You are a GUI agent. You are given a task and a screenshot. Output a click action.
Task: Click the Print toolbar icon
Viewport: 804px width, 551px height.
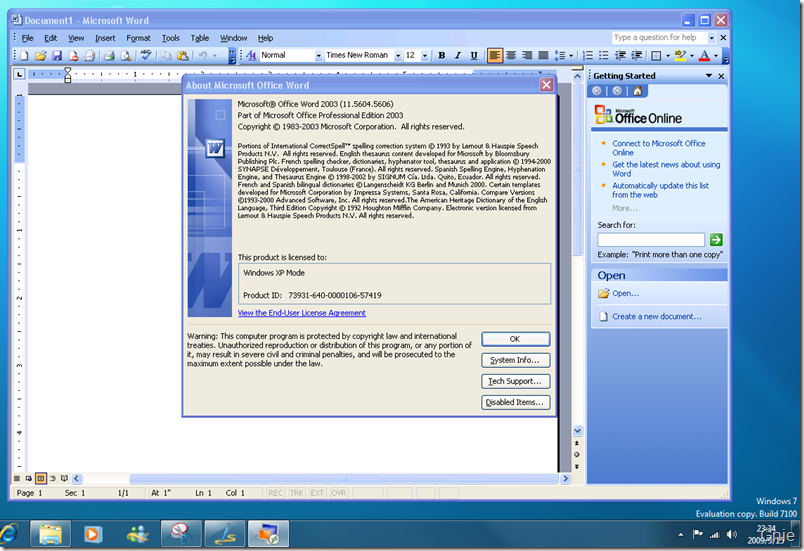click(x=109, y=56)
